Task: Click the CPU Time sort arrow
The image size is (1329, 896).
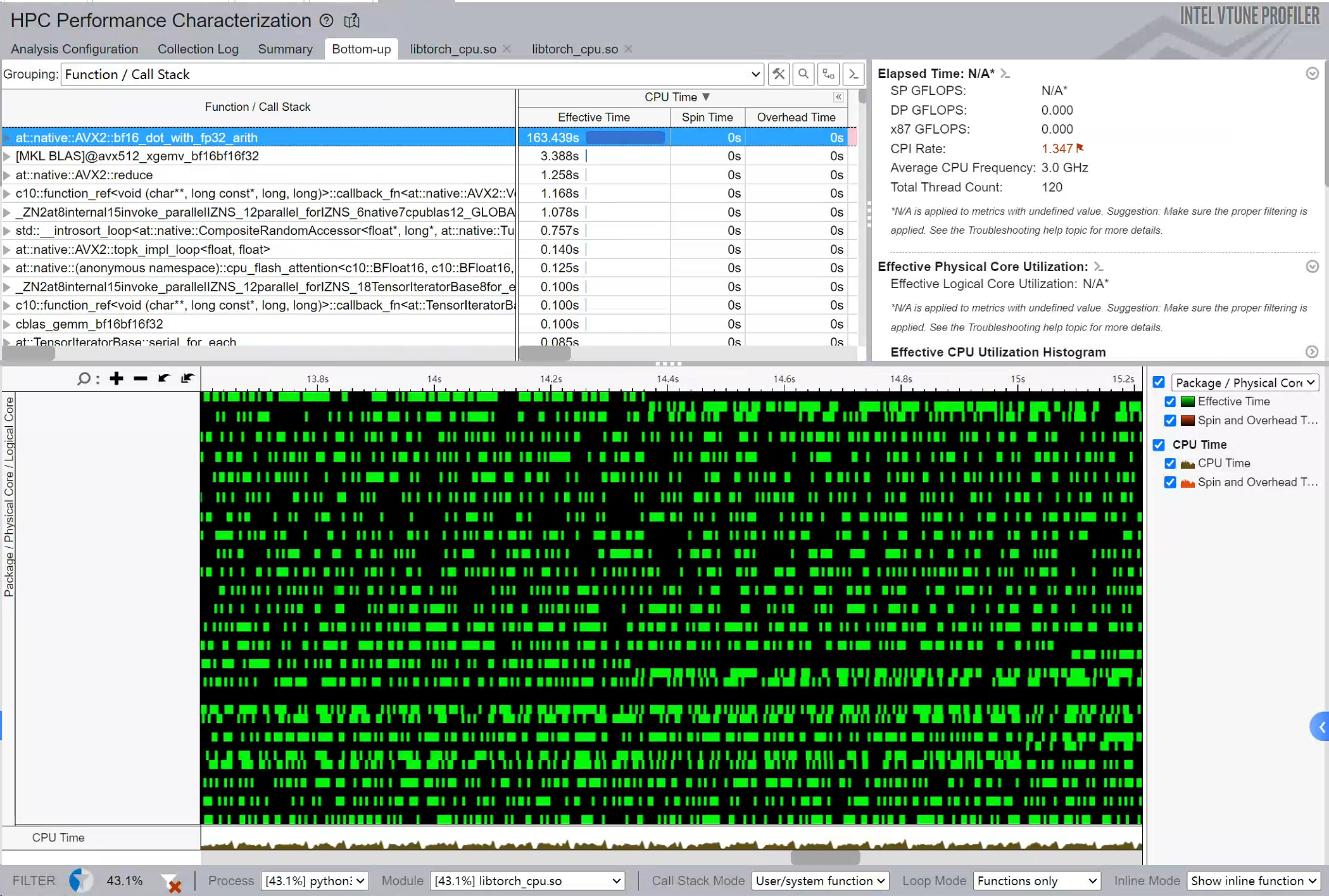Action: 706,97
